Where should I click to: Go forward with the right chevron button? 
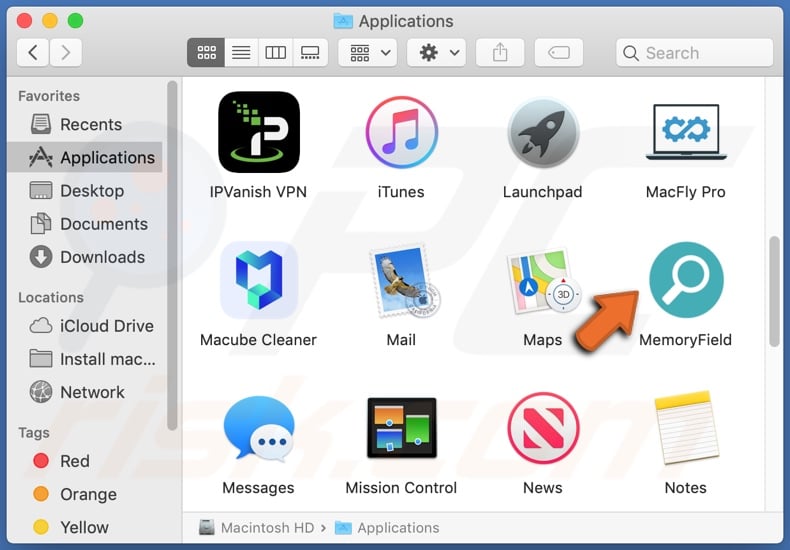click(65, 52)
